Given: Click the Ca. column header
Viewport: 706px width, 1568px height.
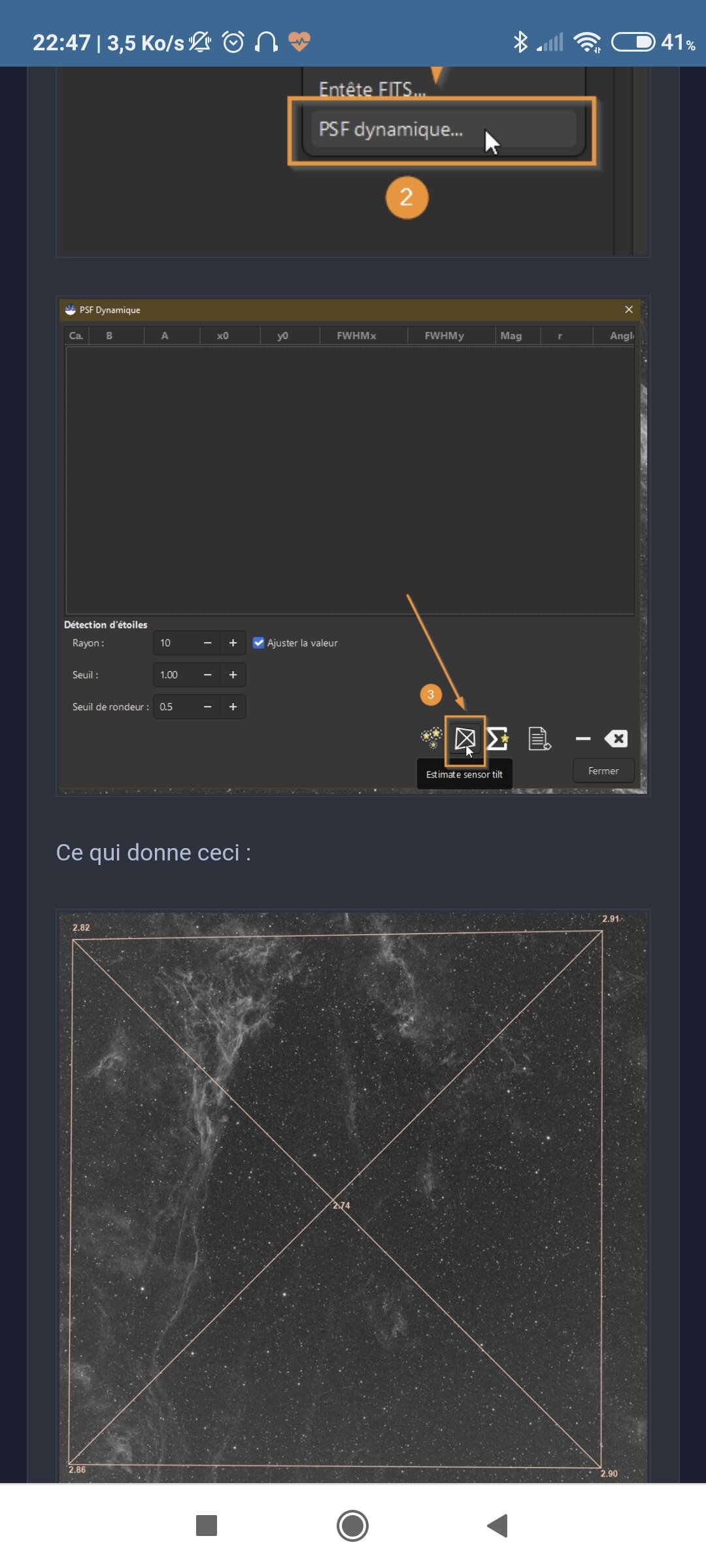Looking at the screenshot, I should pyautogui.click(x=76, y=336).
